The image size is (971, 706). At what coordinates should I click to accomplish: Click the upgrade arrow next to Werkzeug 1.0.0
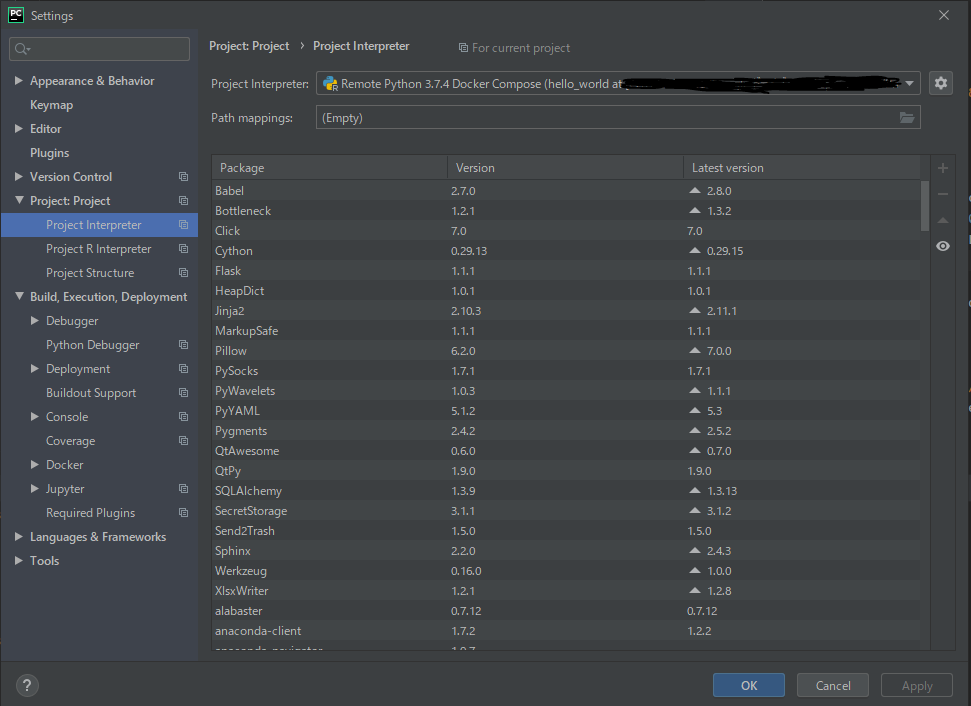pos(695,570)
